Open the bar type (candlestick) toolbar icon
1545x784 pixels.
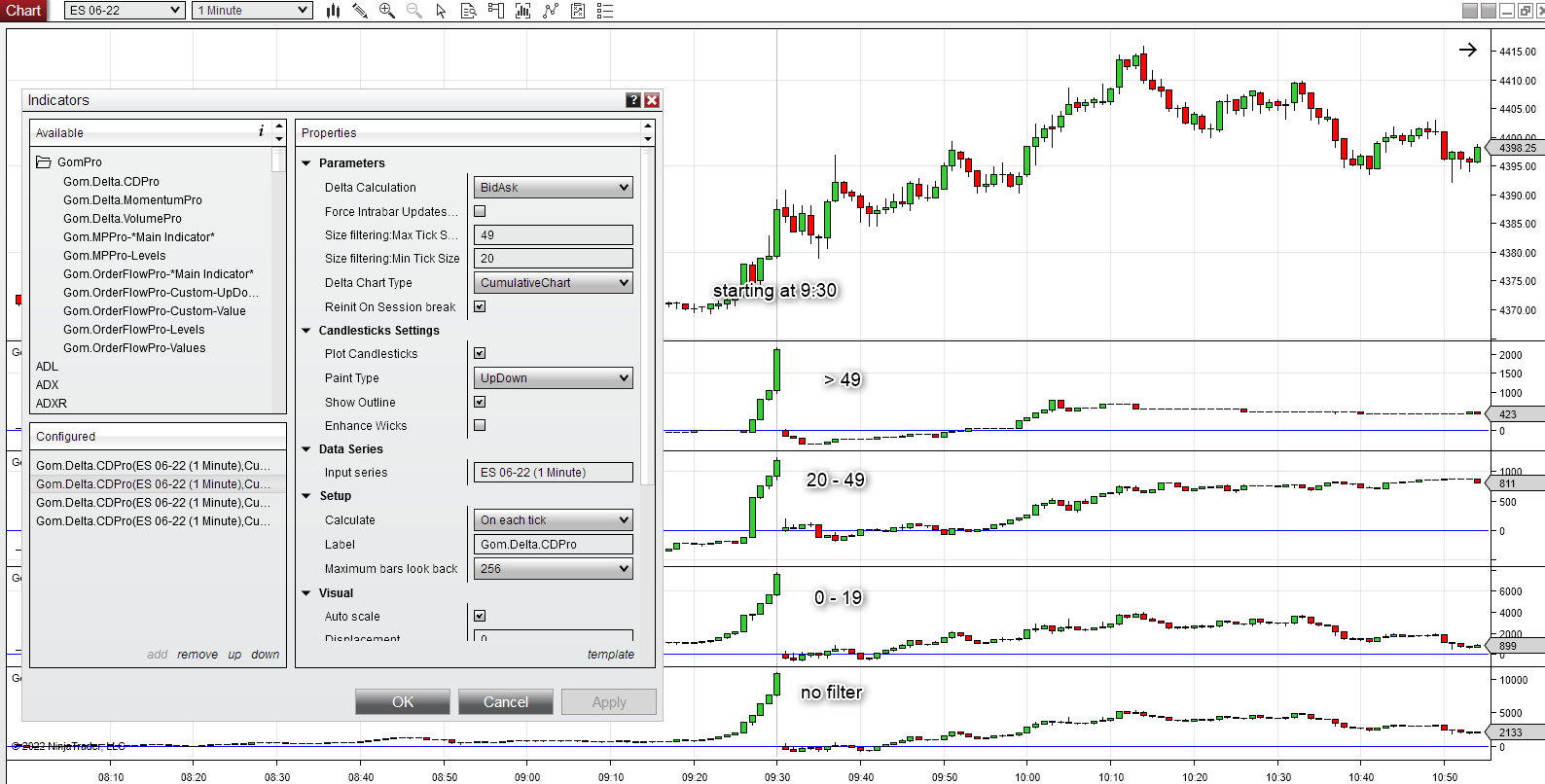[333, 11]
